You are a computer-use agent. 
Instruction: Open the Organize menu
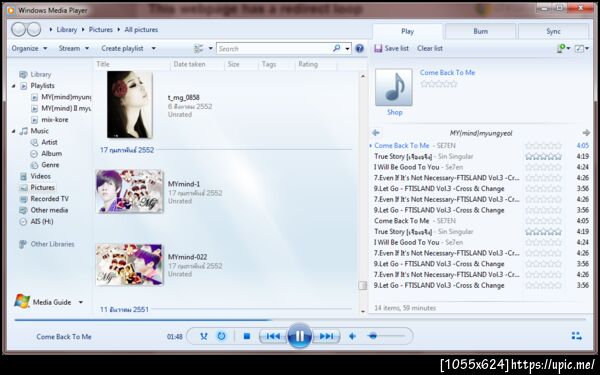(x=29, y=48)
